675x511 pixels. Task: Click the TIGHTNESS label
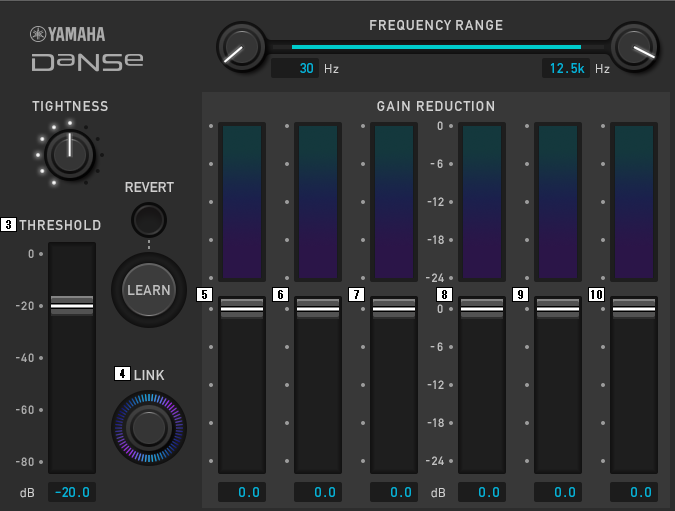click(x=70, y=106)
